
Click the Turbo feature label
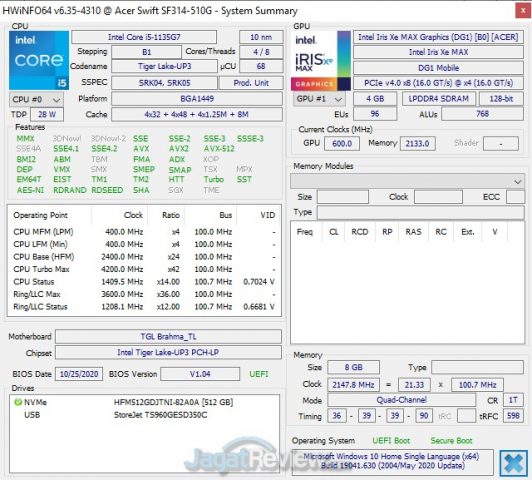(213, 179)
